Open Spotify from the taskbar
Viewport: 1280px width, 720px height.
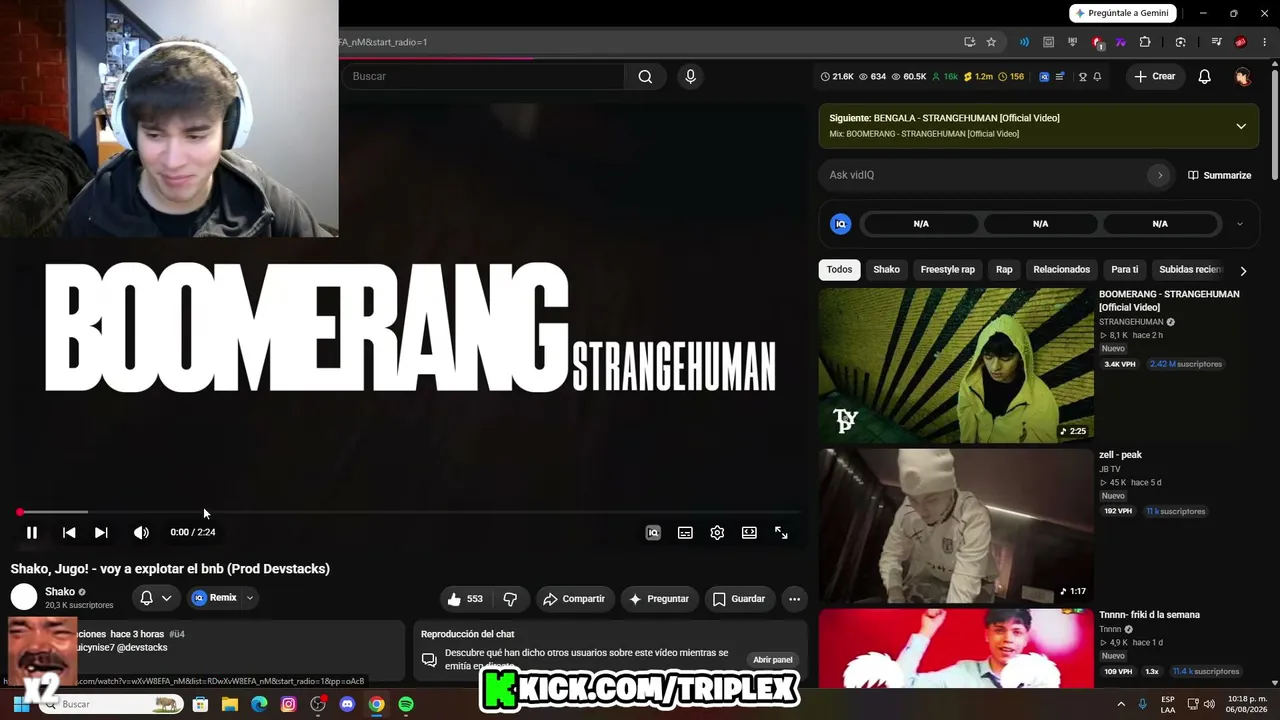coord(405,704)
